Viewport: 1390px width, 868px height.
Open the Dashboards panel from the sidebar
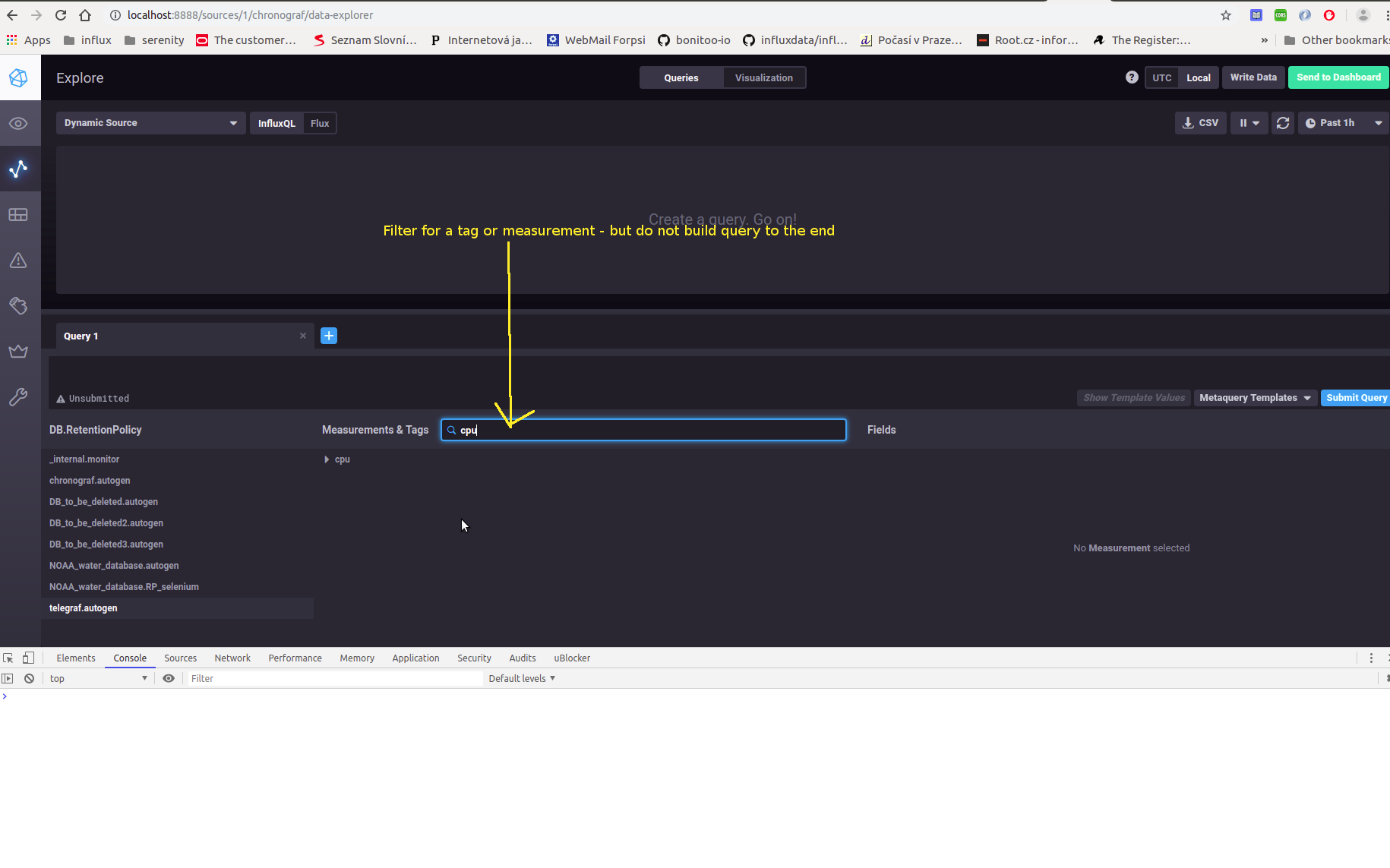19,214
